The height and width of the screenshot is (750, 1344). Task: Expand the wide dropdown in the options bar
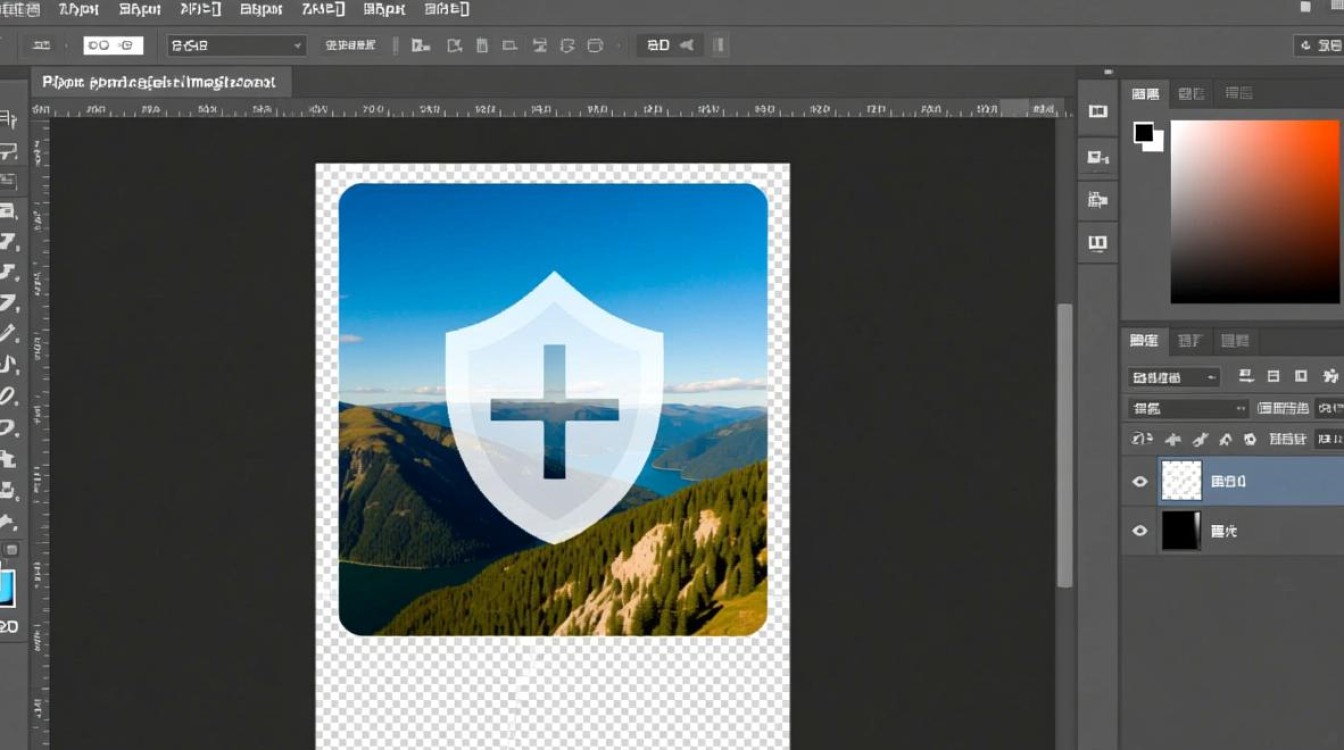[x=236, y=45]
